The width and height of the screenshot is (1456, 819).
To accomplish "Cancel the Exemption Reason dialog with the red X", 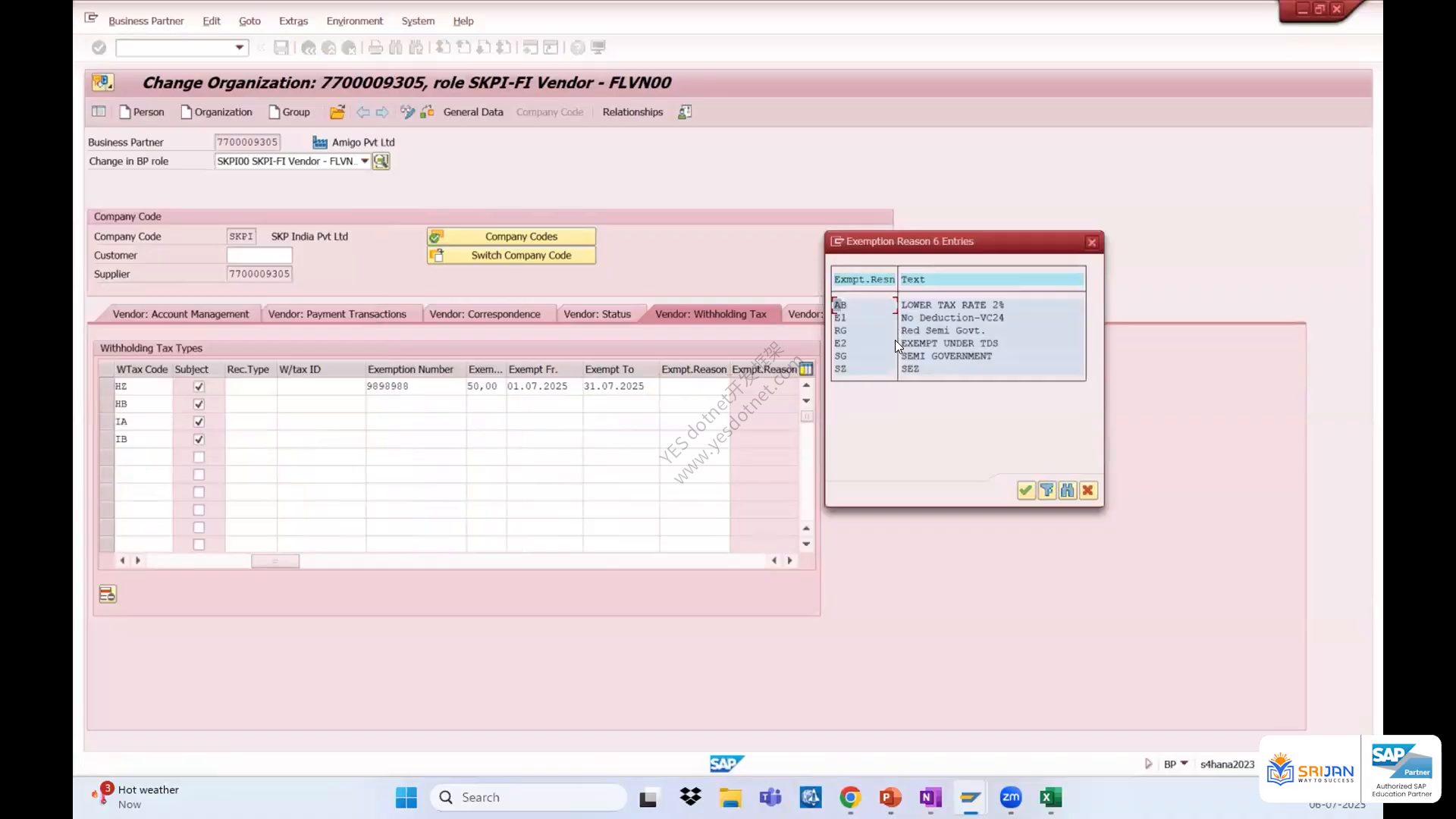I will (1087, 491).
